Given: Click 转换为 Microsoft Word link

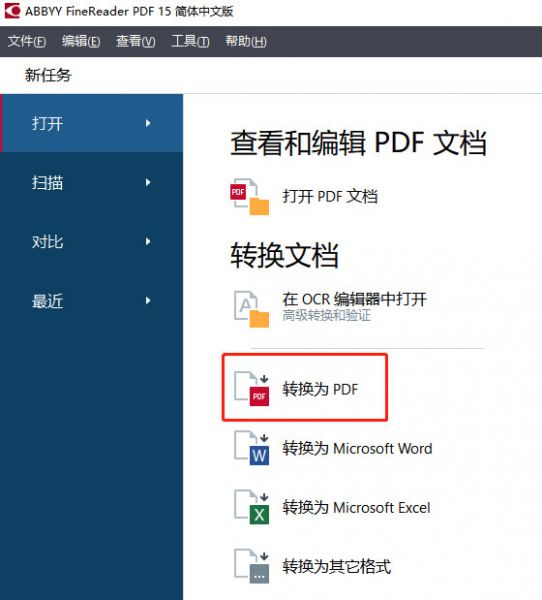Looking at the screenshot, I should [x=358, y=448].
